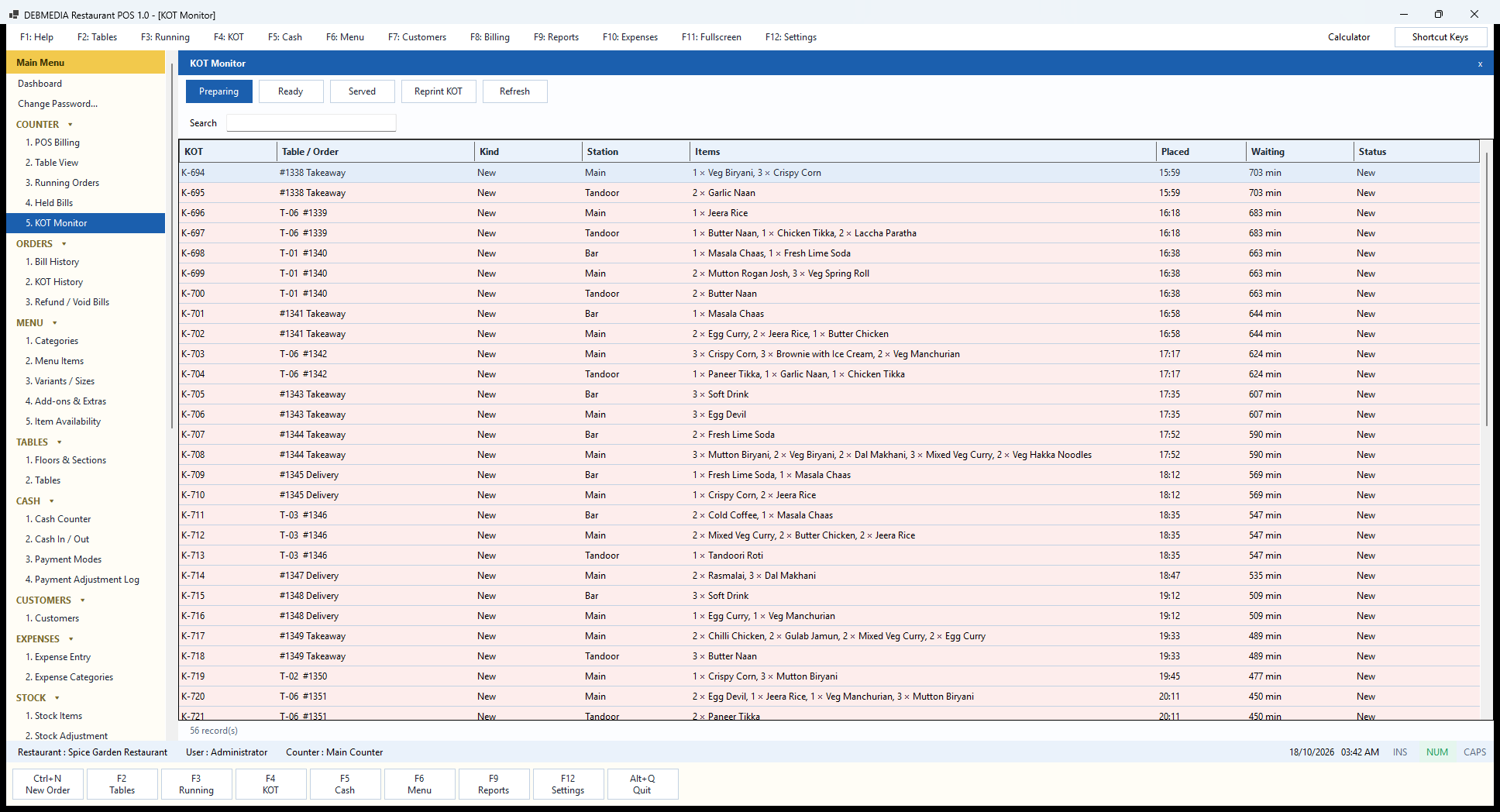Open POS Billing in sidebar
The height and width of the screenshot is (812, 1500).
[85, 143]
